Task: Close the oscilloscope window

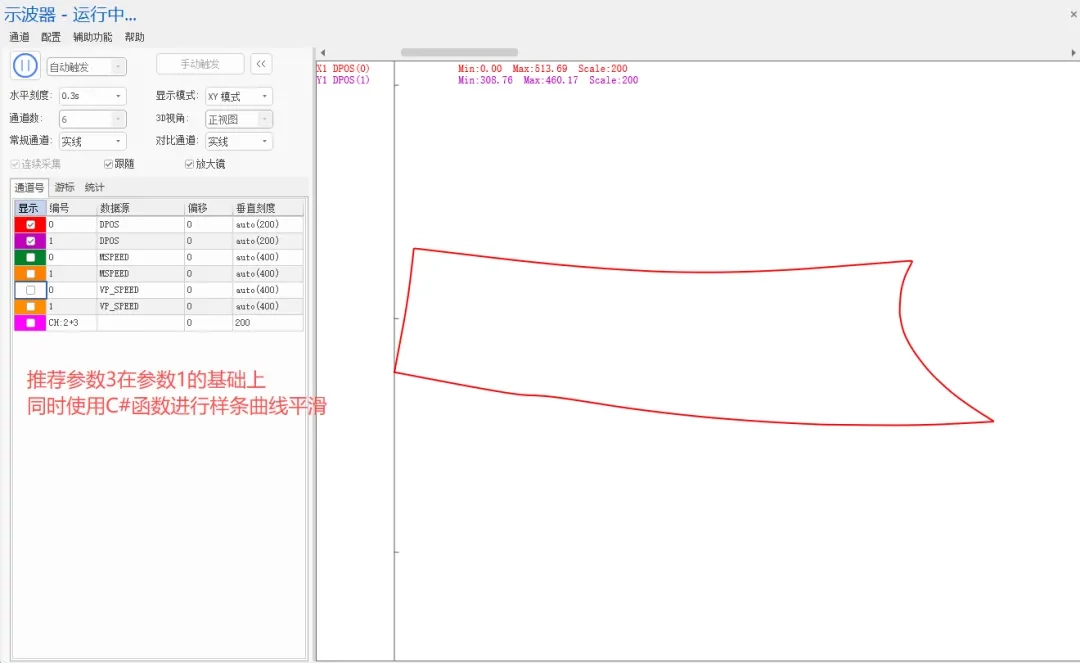Action: [x=1073, y=14]
